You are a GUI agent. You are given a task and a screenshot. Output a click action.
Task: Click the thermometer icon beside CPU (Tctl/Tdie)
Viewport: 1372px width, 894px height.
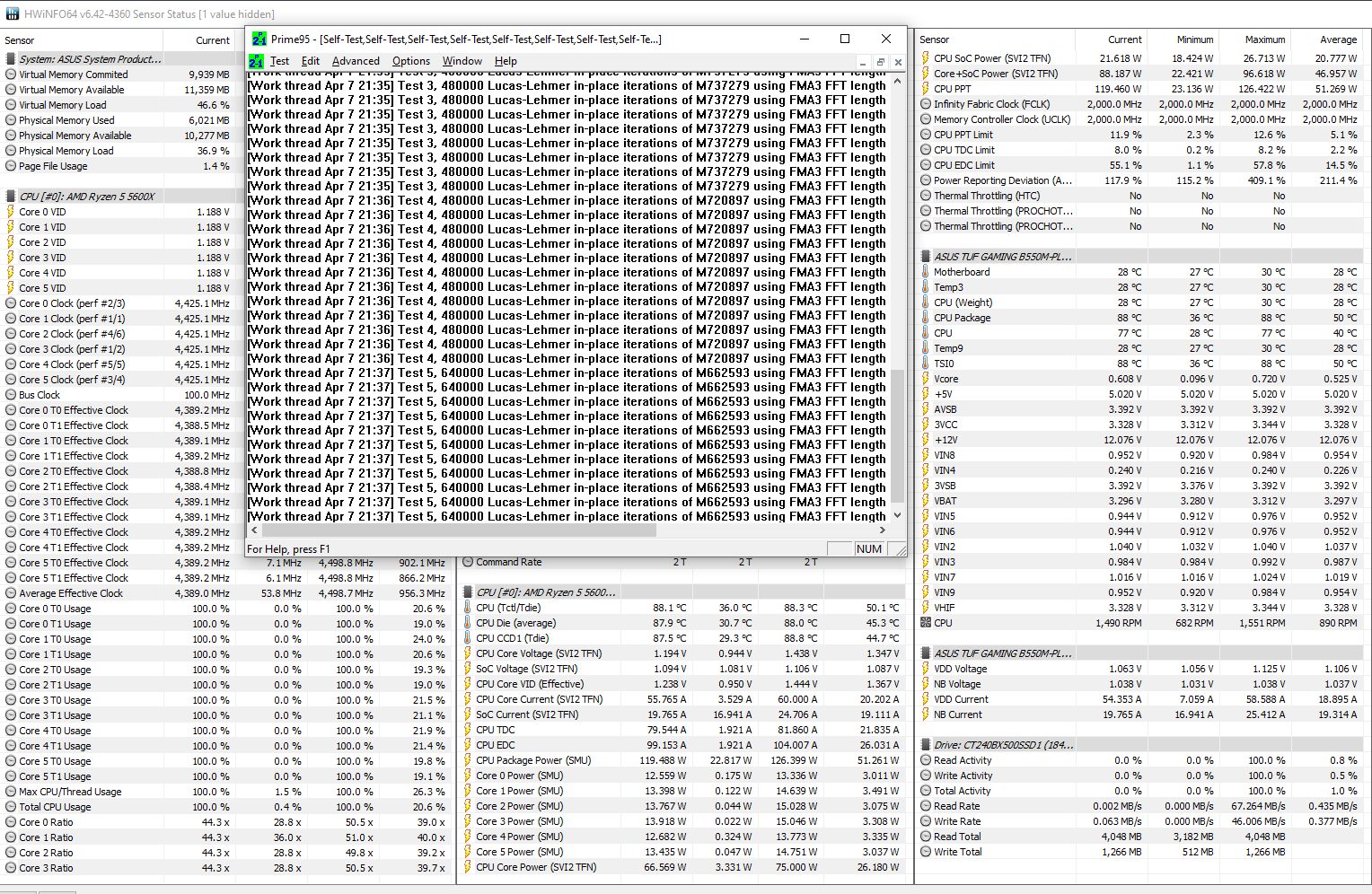(x=467, y=608)
